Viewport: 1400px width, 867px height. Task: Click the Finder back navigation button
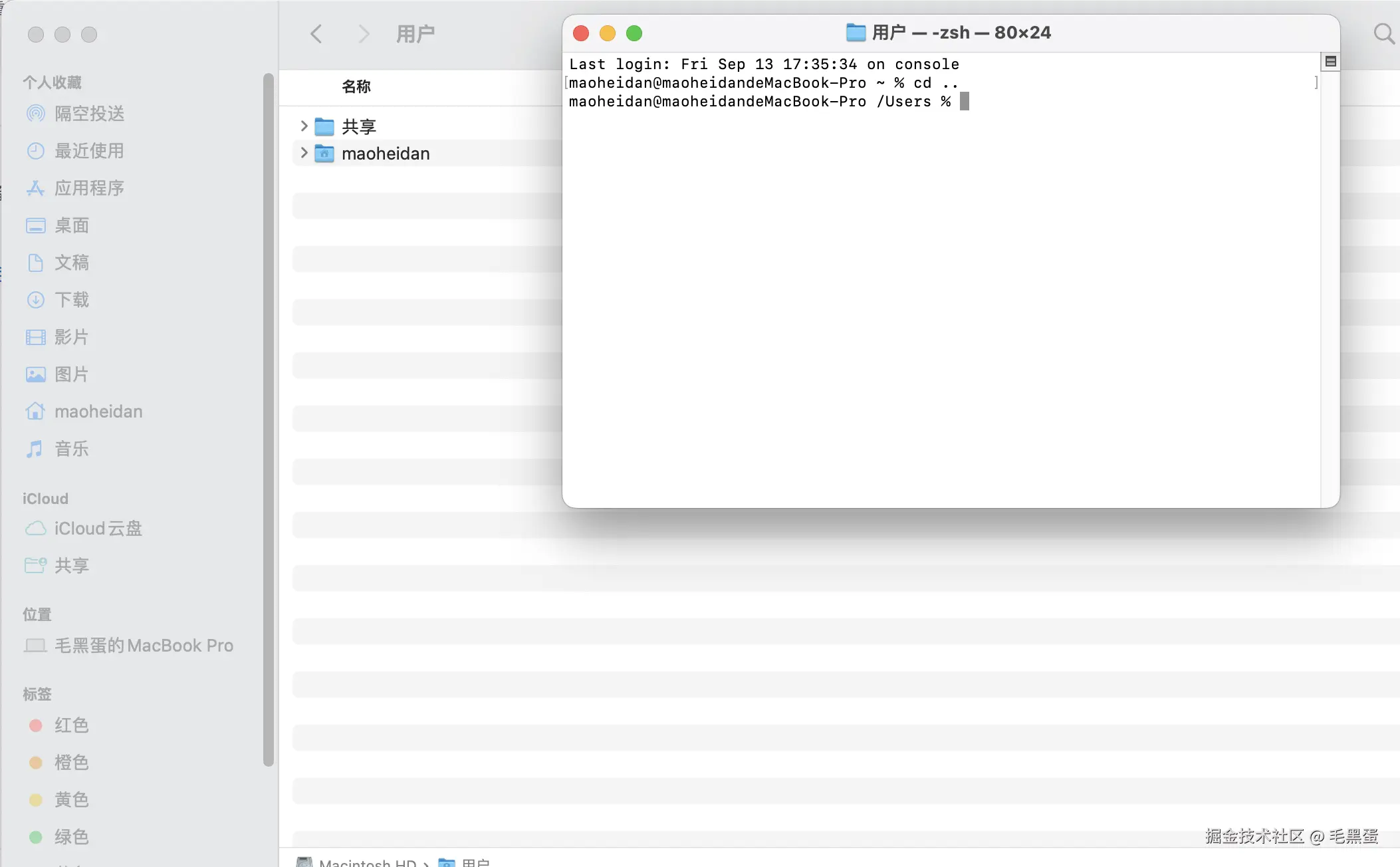(x=316, y=34)
